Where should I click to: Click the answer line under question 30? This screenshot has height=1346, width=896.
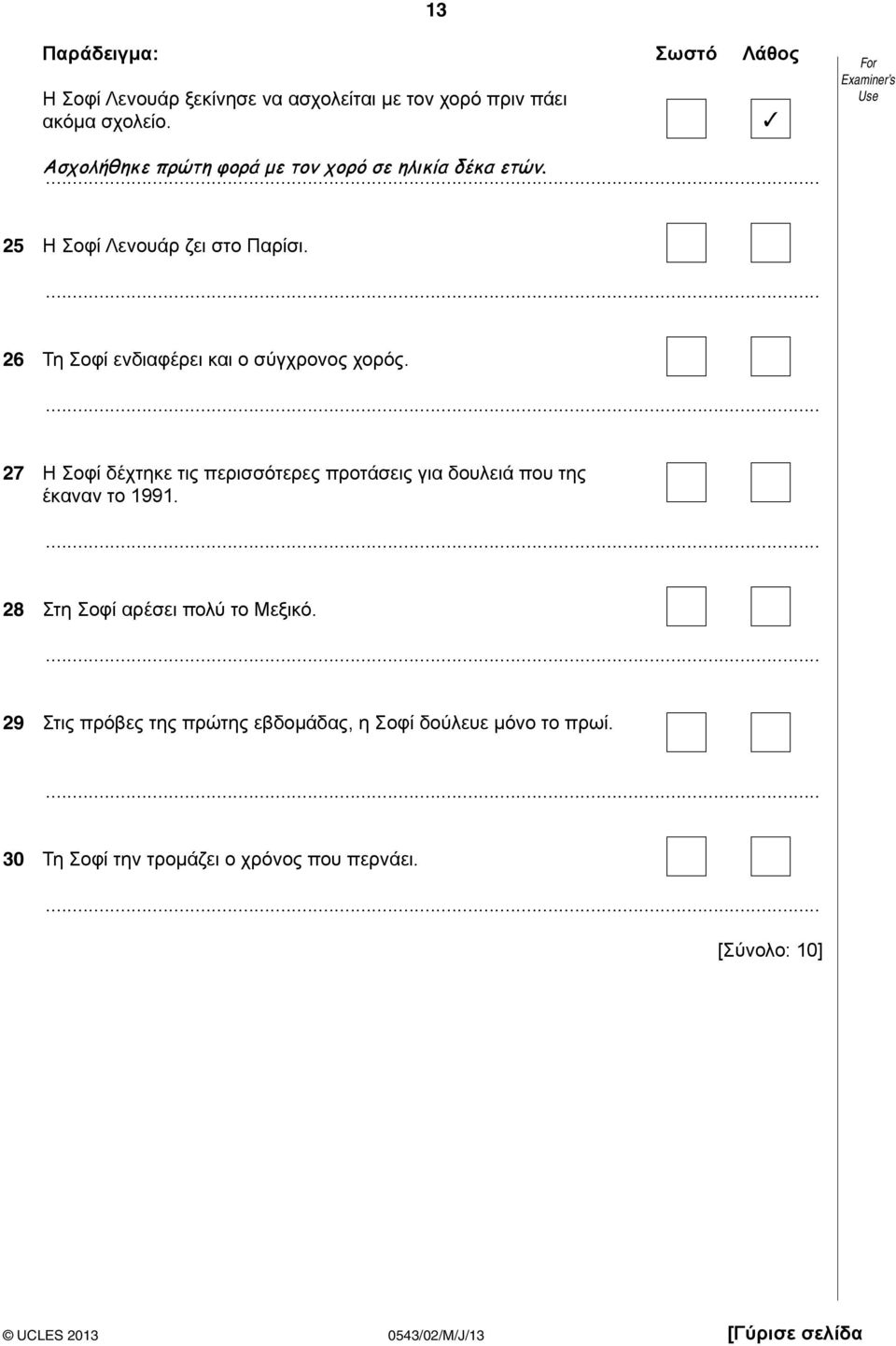click(431, 907)
